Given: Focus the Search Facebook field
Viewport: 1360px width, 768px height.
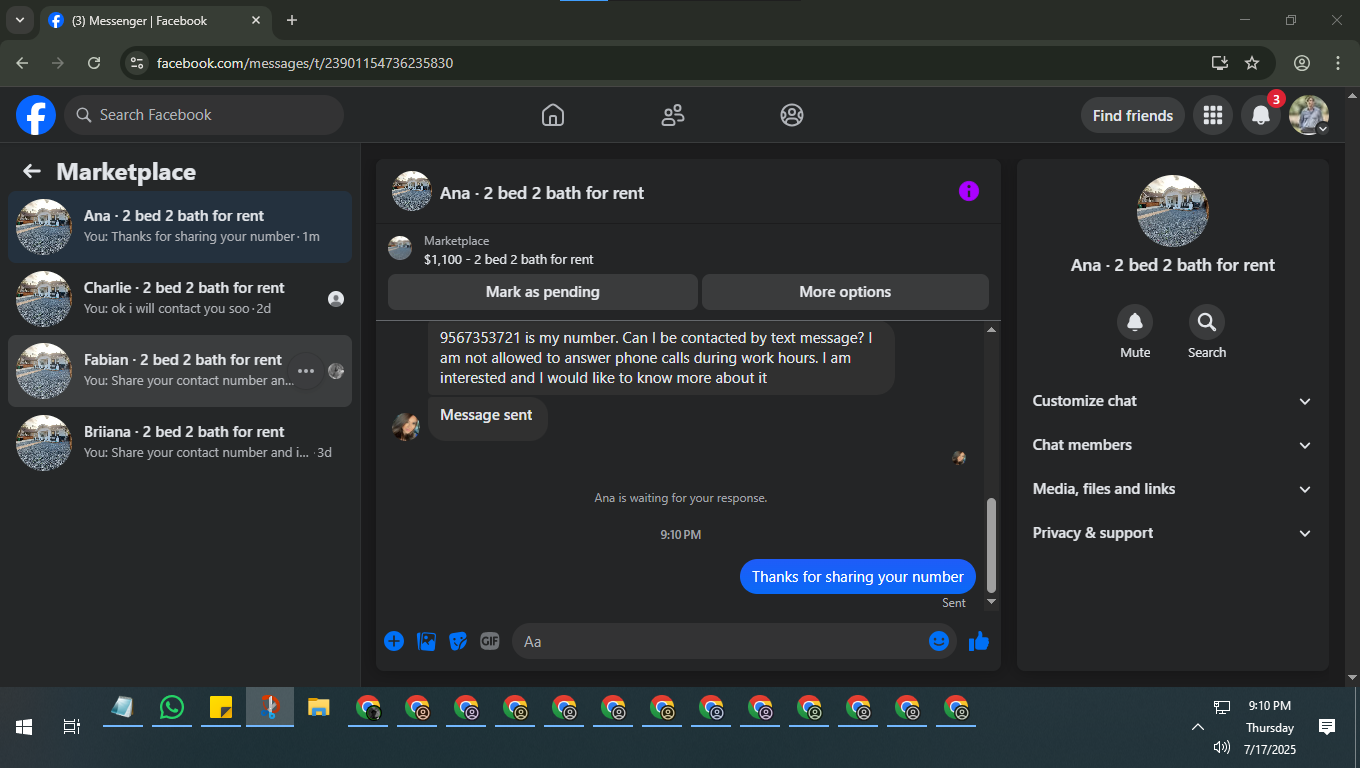Looking at the screenshot, I should click(204, 115).
